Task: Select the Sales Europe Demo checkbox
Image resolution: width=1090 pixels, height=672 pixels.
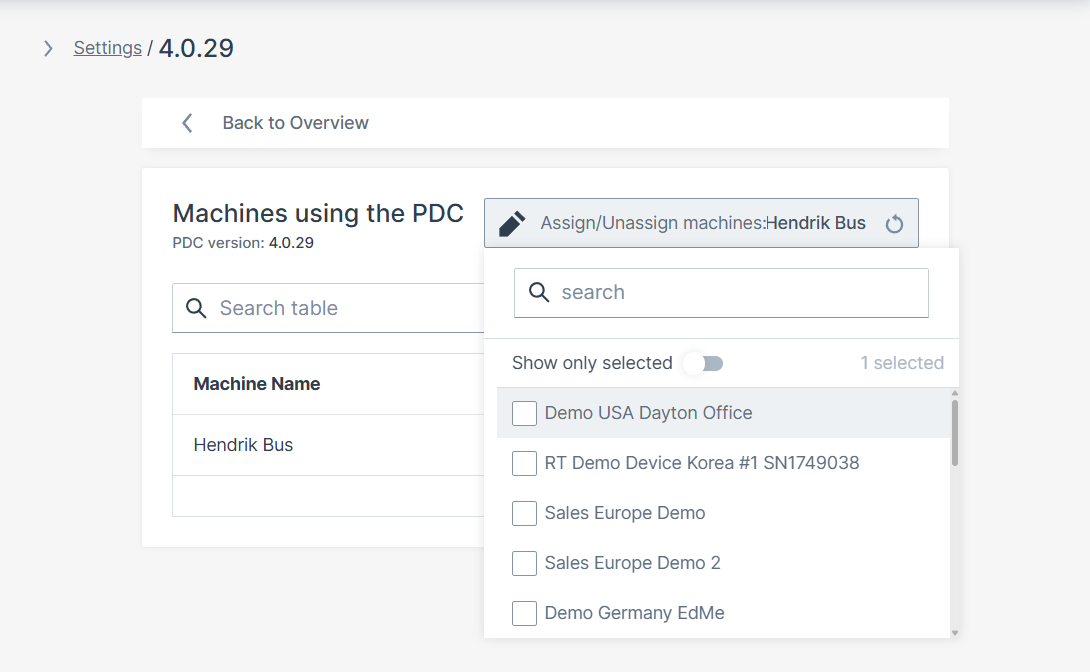Action: tap(525, 513)
